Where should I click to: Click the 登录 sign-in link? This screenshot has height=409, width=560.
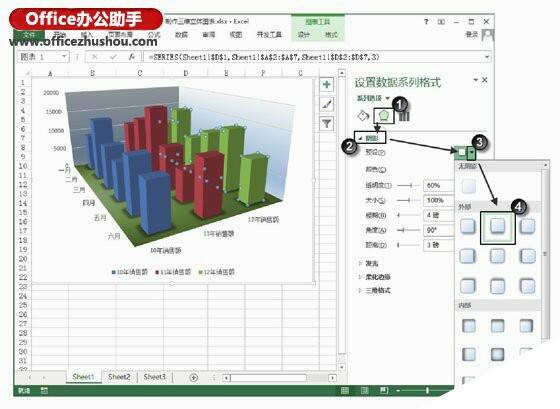point(472,34)
